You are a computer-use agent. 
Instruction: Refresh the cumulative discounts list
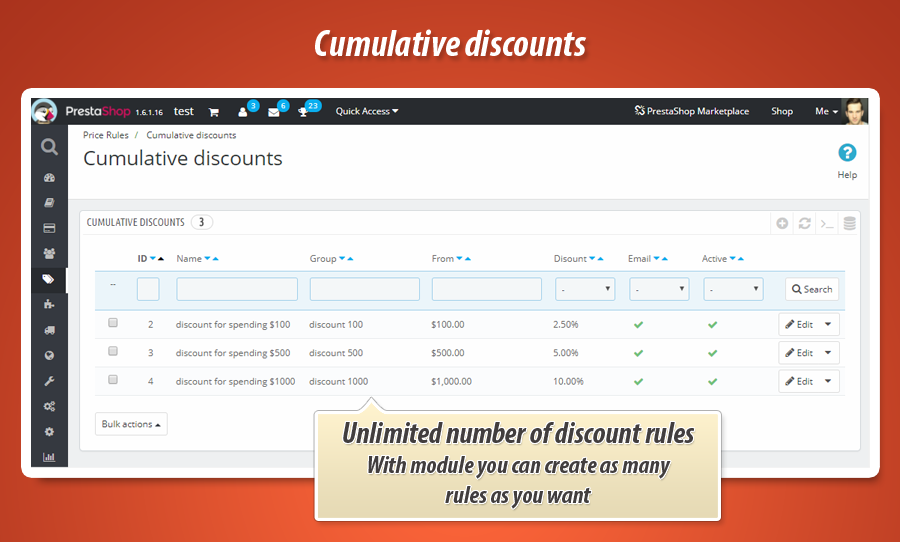pyautogui.click(x=804, y=223)
